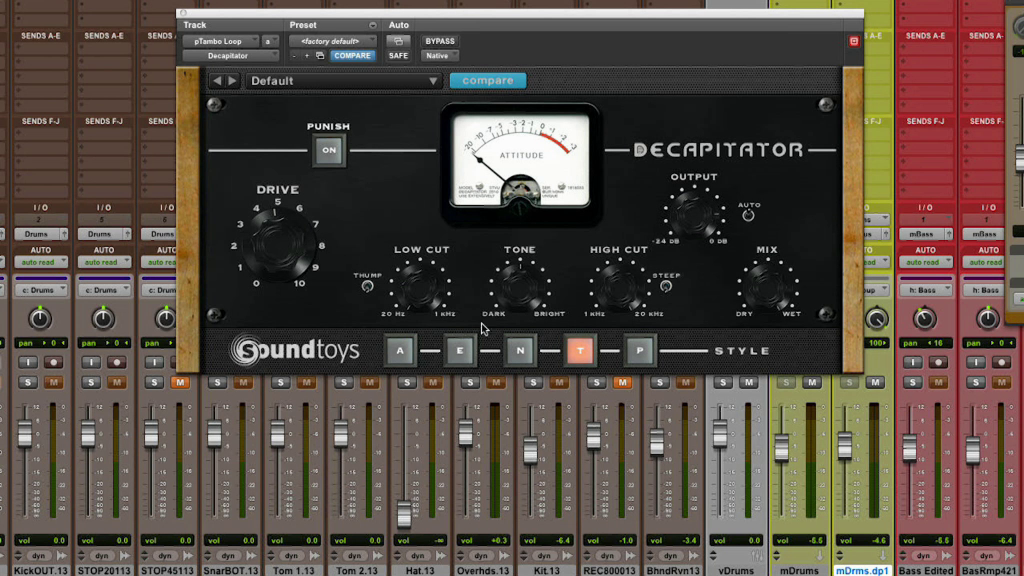Click the KickOUT.13 pan knob

40,319
